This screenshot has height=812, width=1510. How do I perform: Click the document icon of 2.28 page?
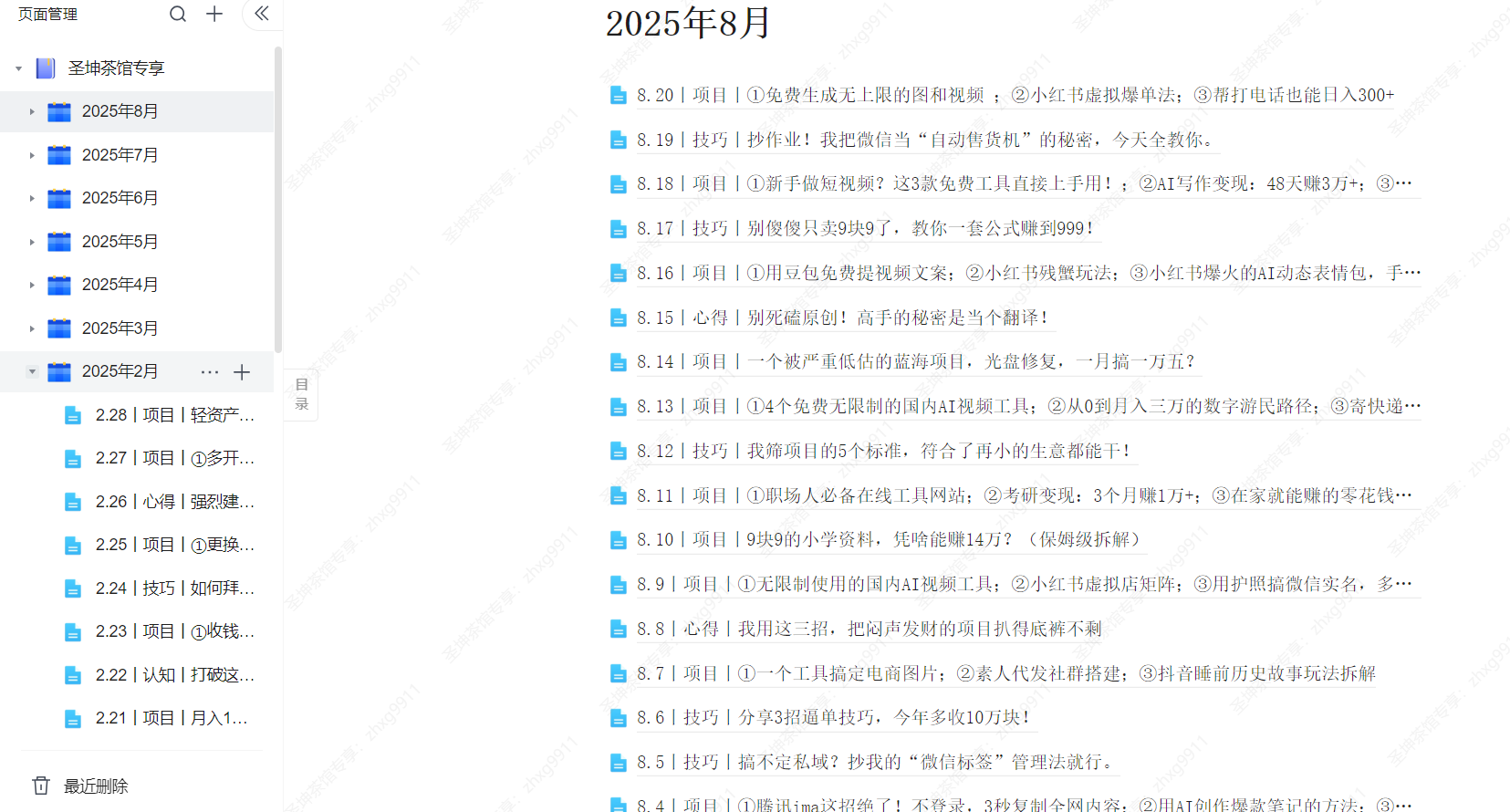73,416
